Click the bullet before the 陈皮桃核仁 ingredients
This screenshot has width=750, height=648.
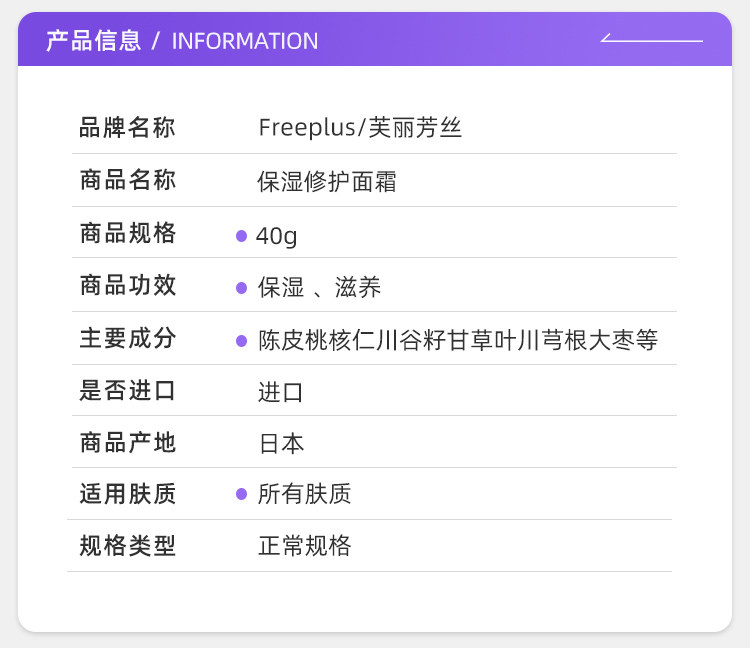coord(241,340)
